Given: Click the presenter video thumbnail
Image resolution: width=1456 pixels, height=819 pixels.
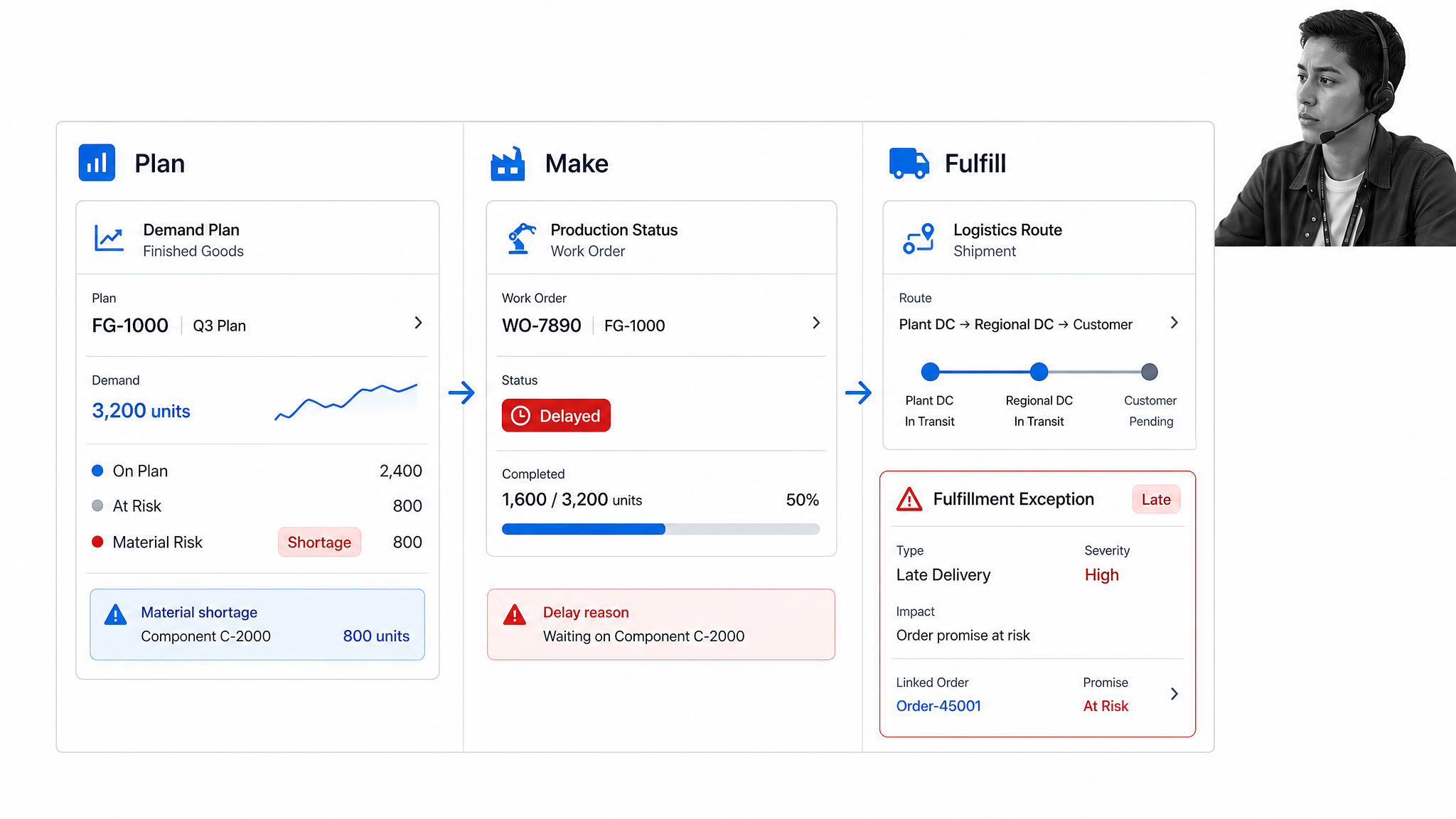Looking at the screenshot, I should click(1335, 127).
